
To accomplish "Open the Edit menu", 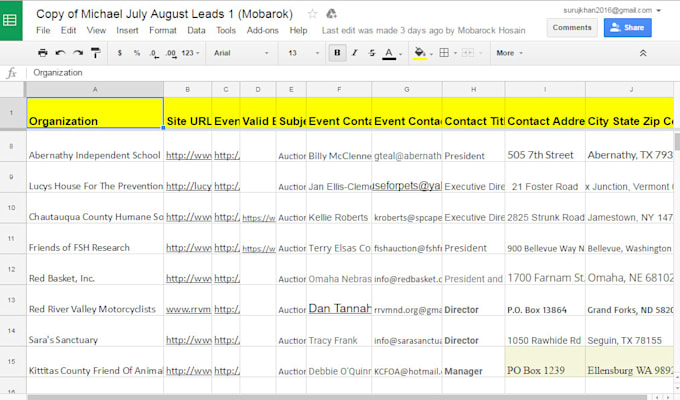I will tap(68, 30).
